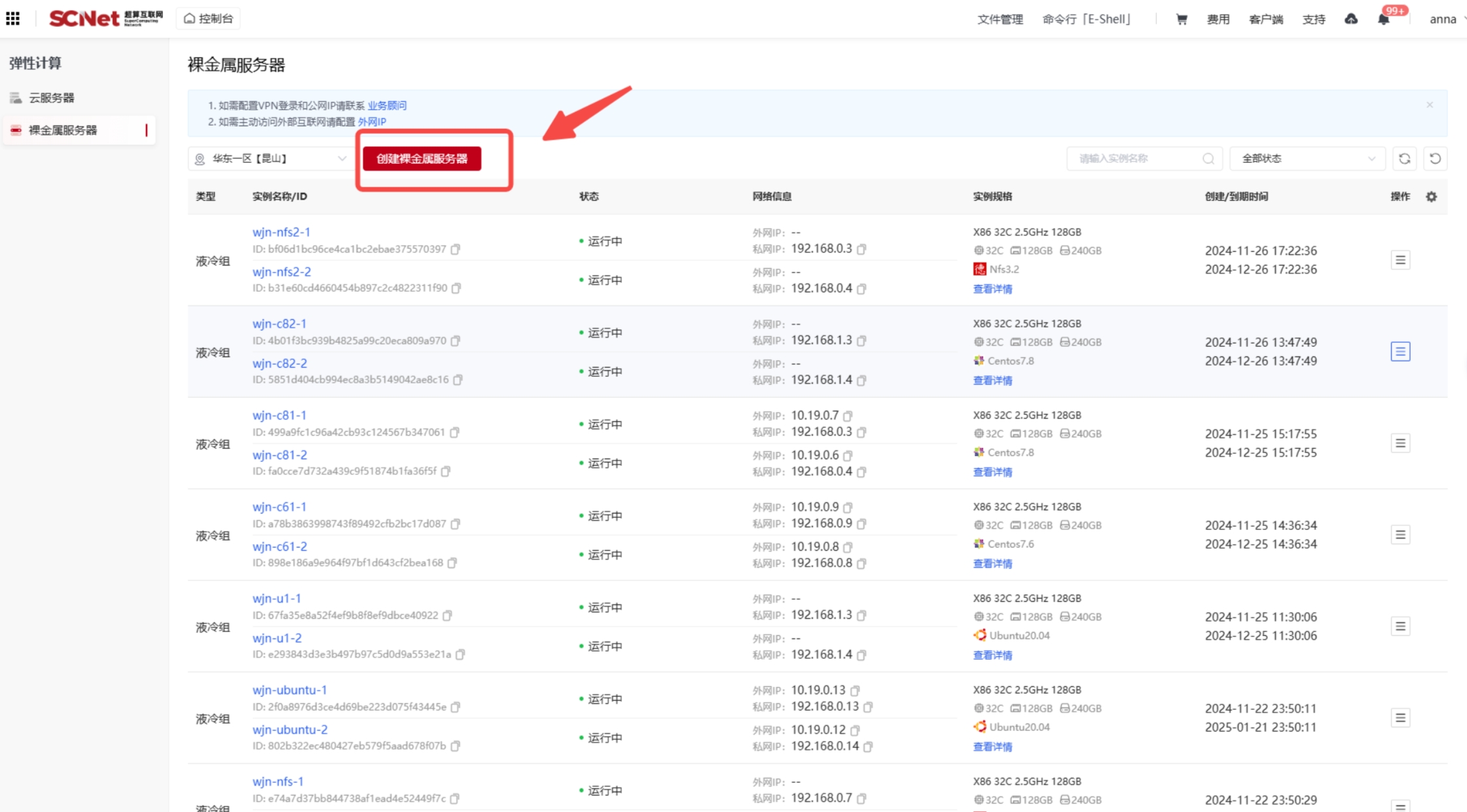1467x812 pixels.
Task: Click the refresh list icon
Action: [x=1404, y=158]
